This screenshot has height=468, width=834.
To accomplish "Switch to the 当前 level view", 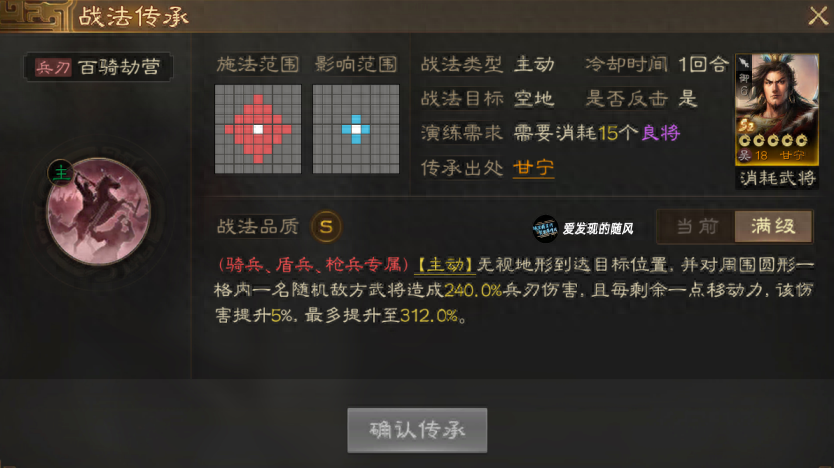I will pyautogui.click(x=697, y=227).
